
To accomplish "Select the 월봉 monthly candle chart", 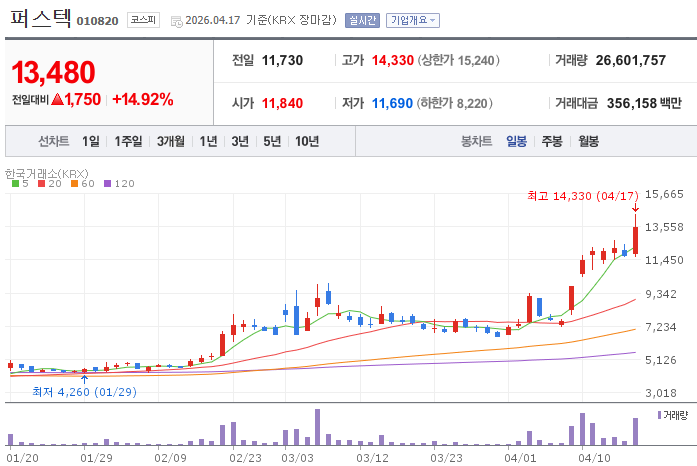I will pos(588,141).
